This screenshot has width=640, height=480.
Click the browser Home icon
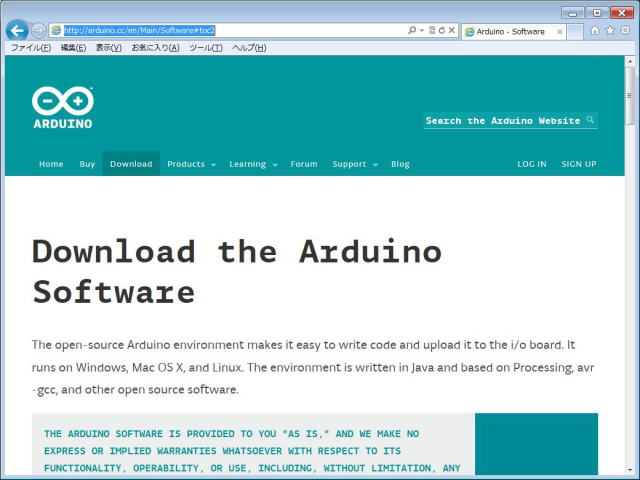pyautogui.click(x=595, y=31)
